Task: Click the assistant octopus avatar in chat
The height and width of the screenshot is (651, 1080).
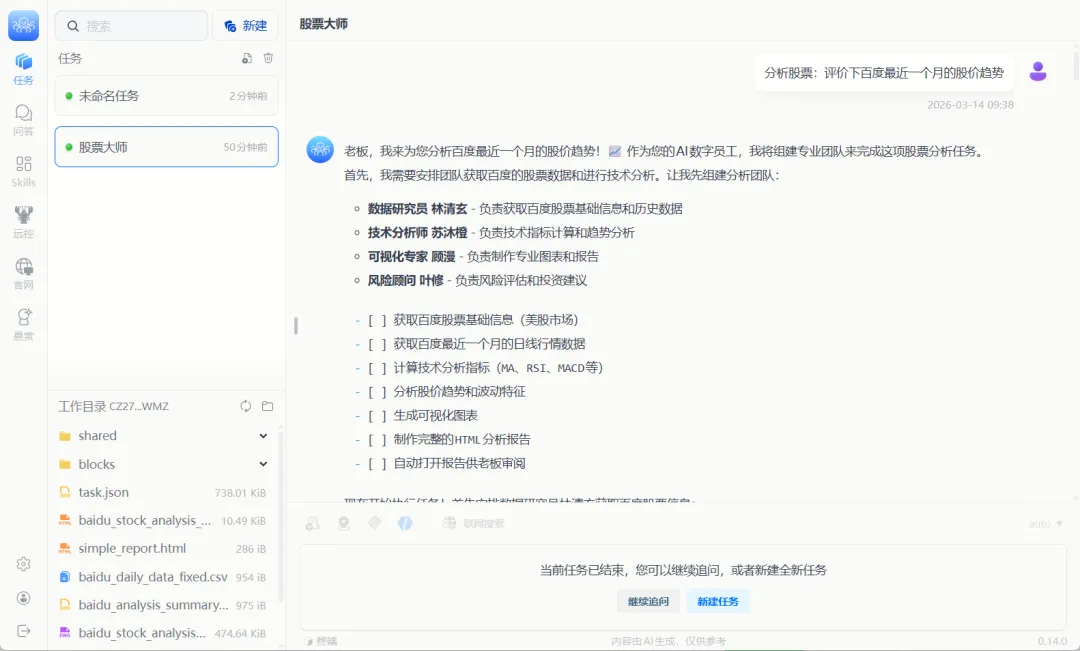Action: click(320, 149)
